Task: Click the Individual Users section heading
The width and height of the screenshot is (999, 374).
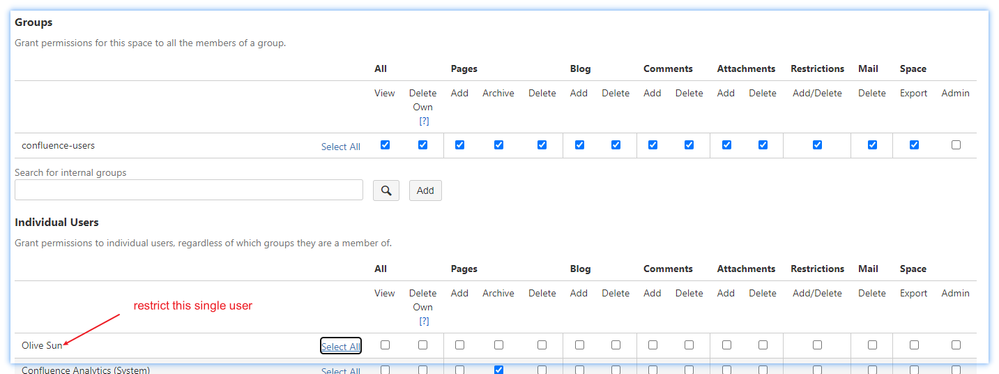Action: tap(57, 222)
